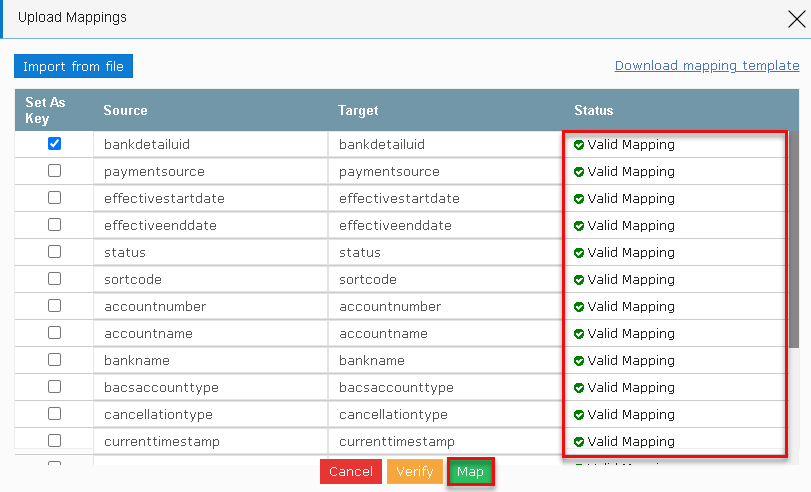This screenshot has height=492, width=811.
Task: Select the status target cell
Action: click(x=445, y=252)
